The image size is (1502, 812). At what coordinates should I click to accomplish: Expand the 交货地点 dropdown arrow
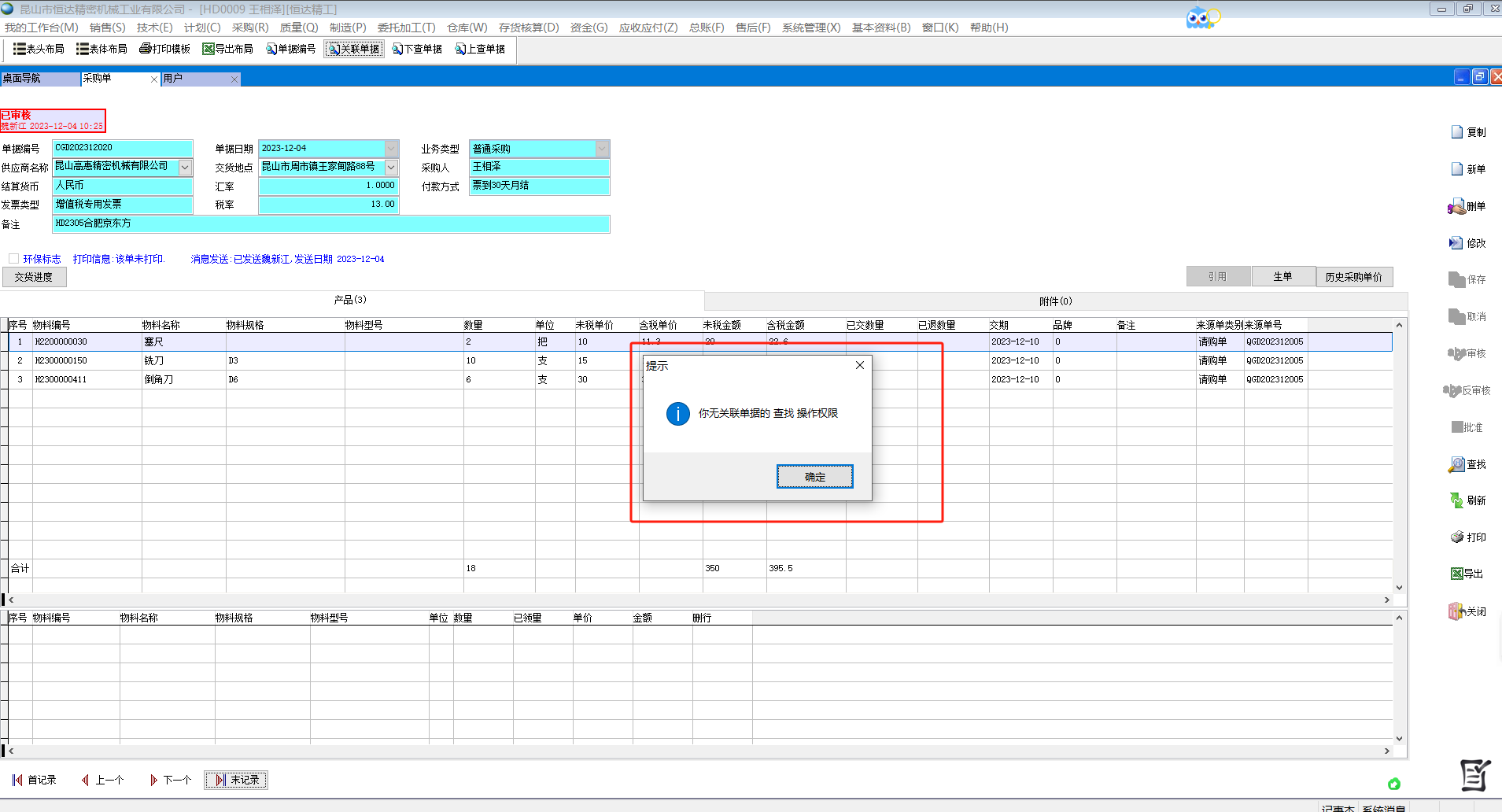pos(391,167)
